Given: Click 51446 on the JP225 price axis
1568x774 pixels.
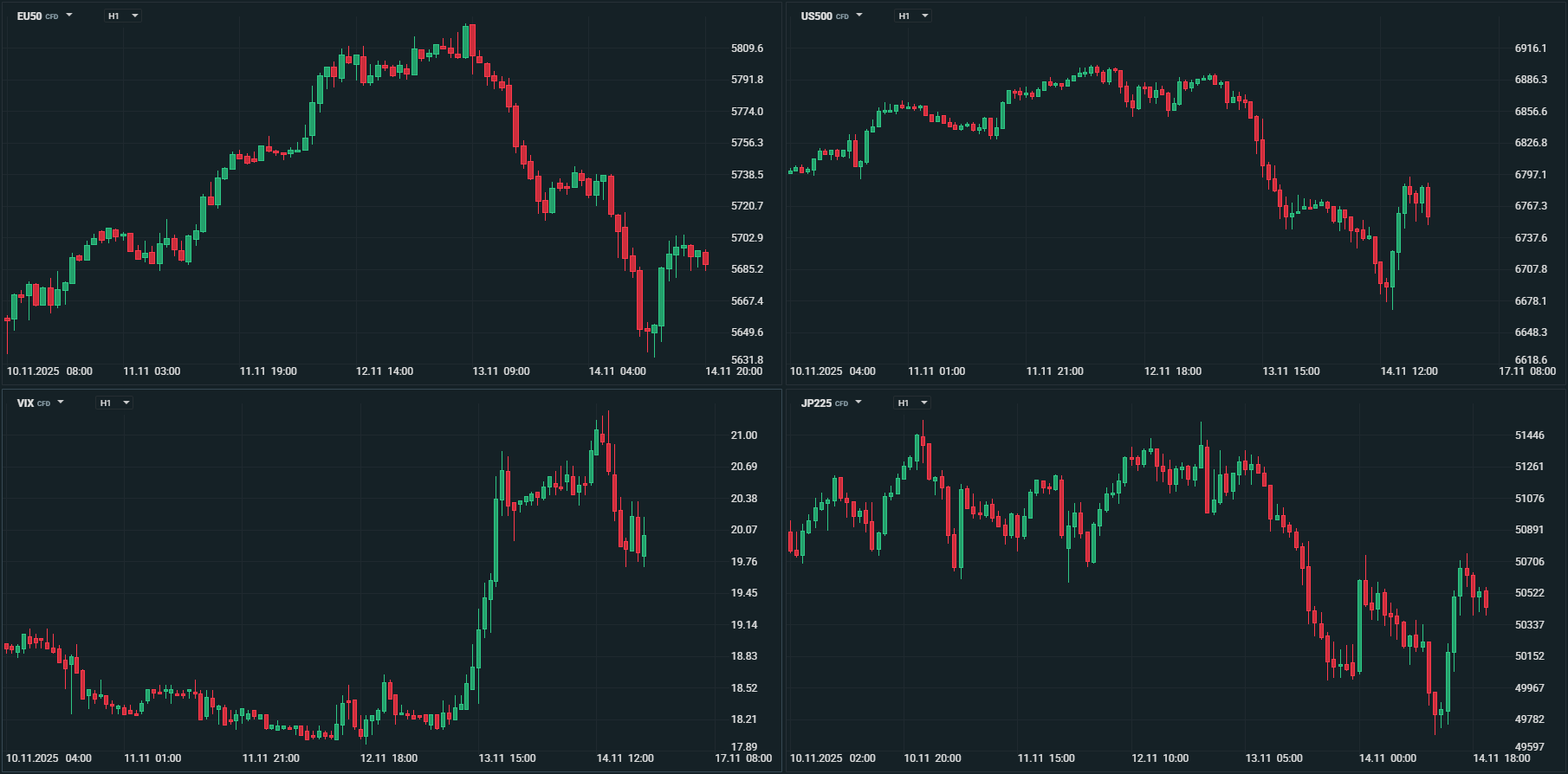Looking at the screenshot, I should [1529, 435].
